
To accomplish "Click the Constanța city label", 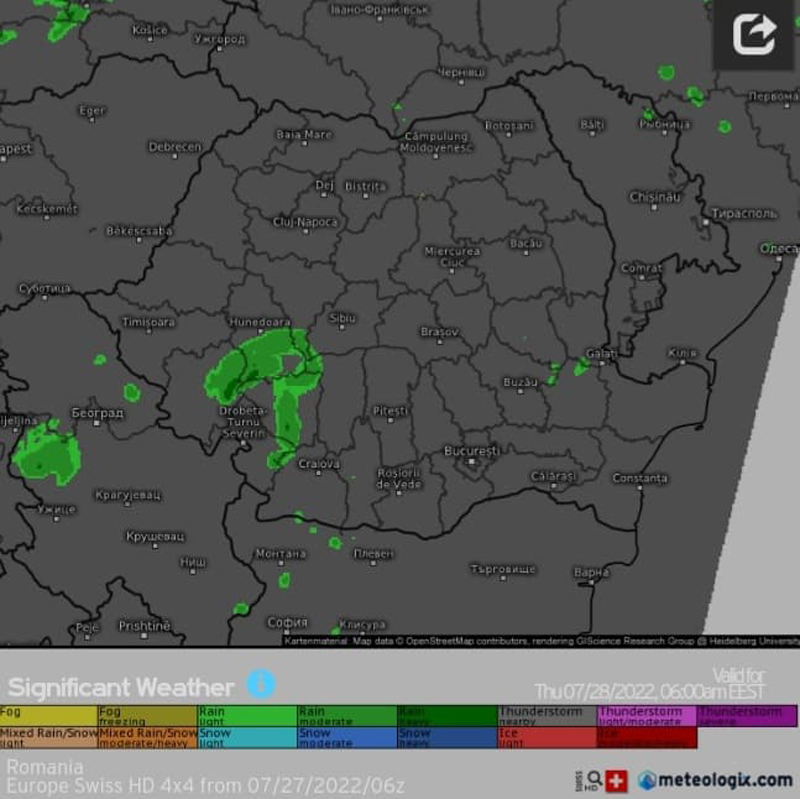I will tap(639, 479).
